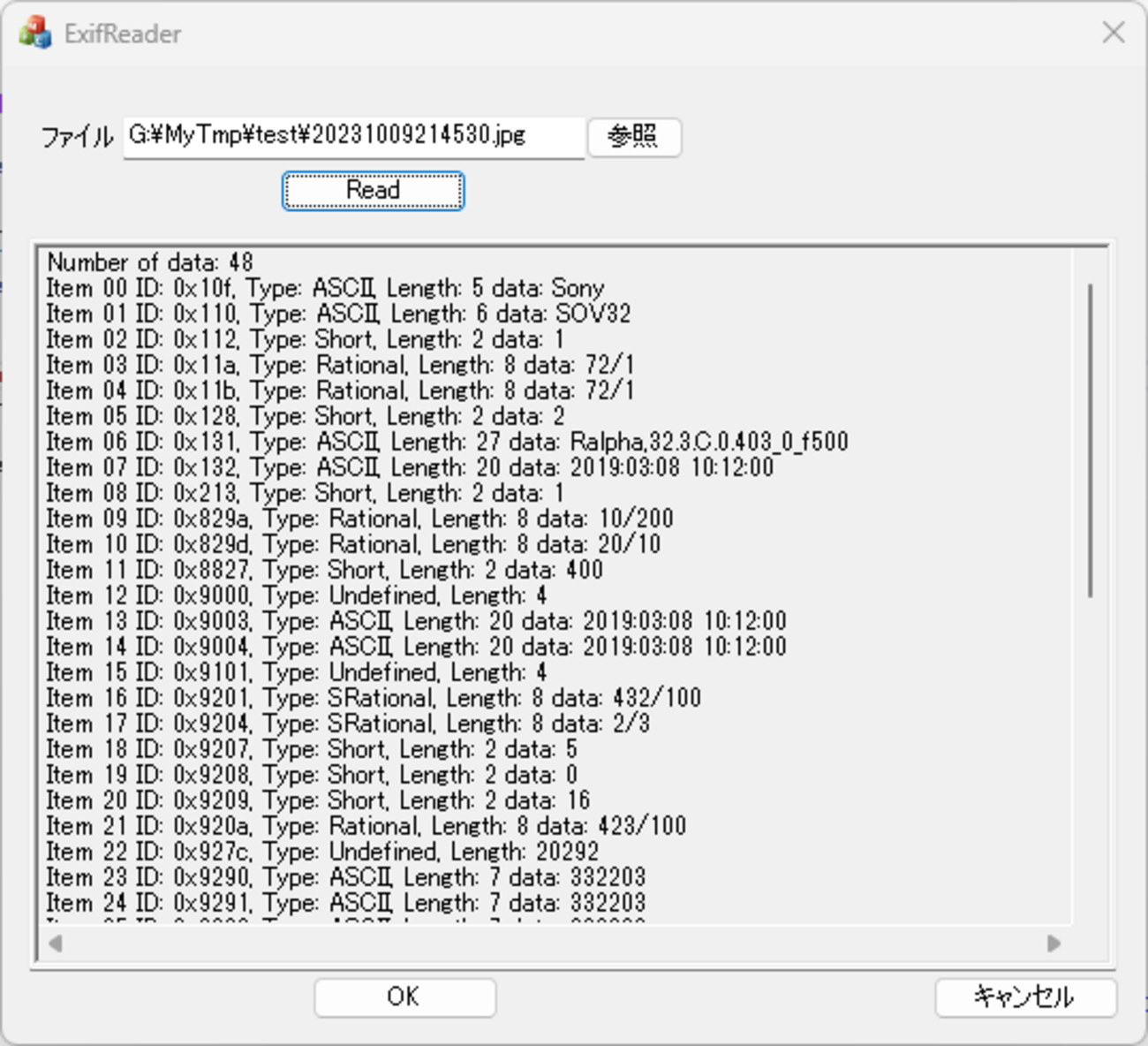Select Item 24 line with ID 0x9291
Image resolution: width=1148 pixels, height=1046 pixels.
coord(346,903)
